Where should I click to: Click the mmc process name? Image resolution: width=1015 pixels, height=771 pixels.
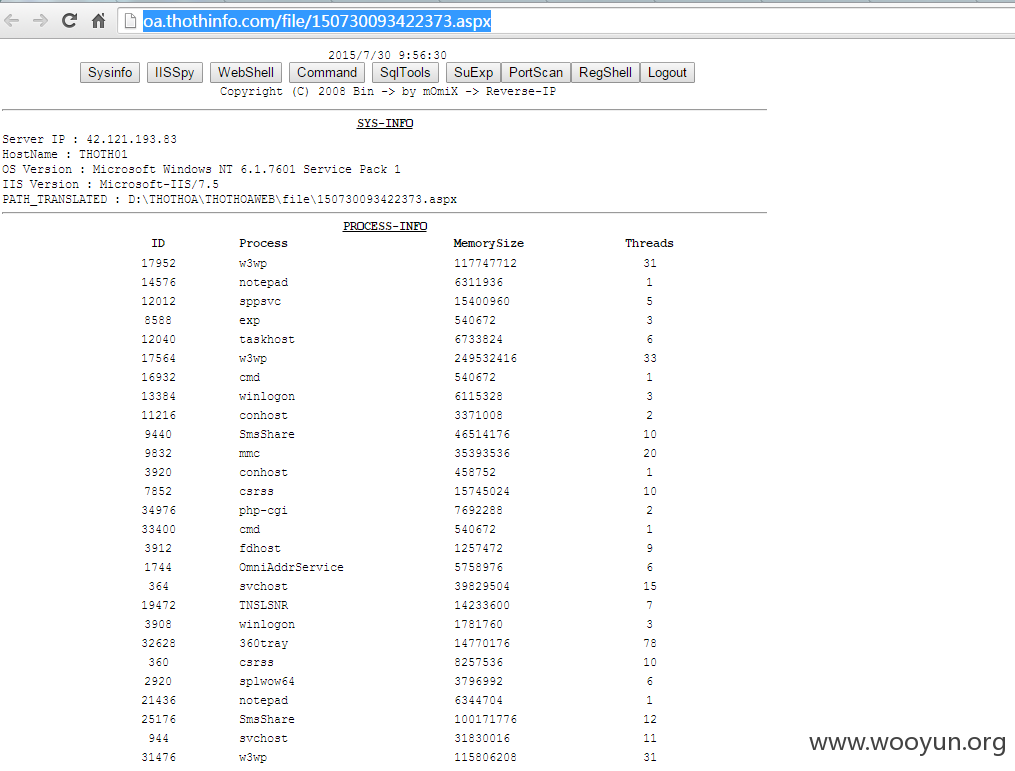click(249, 453)
